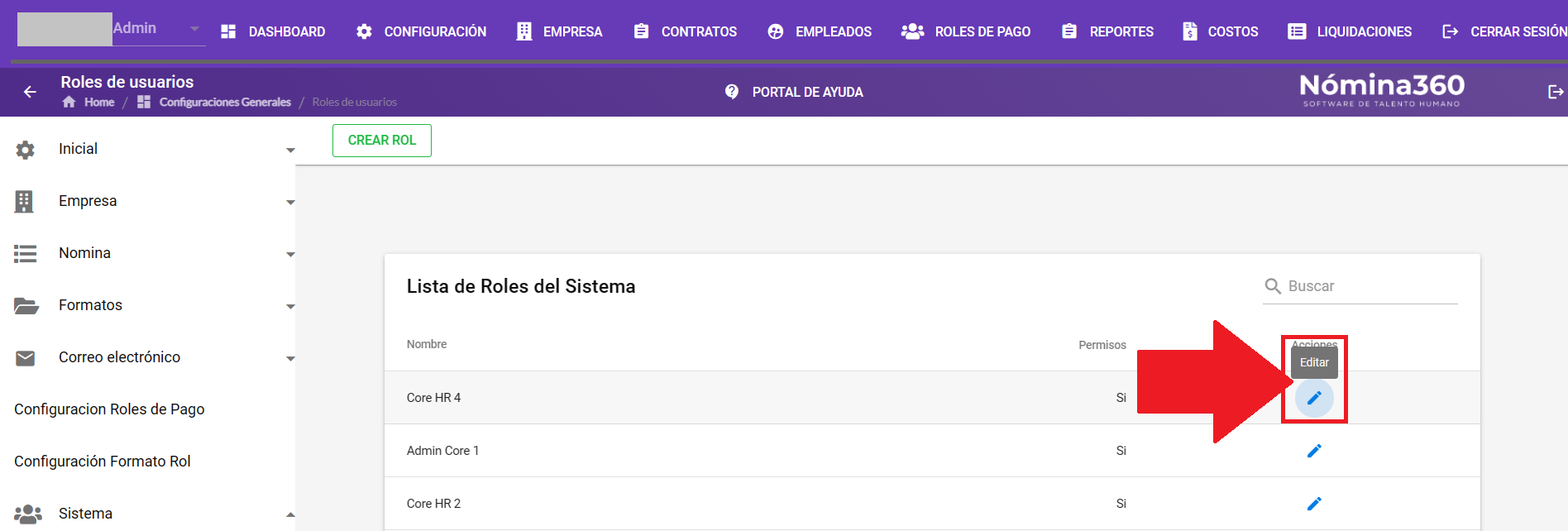Viewport: 1568px width, 531px height.
Task: Click the Dashboard grid icon in top navigation
Action: [x=228, y=31]
